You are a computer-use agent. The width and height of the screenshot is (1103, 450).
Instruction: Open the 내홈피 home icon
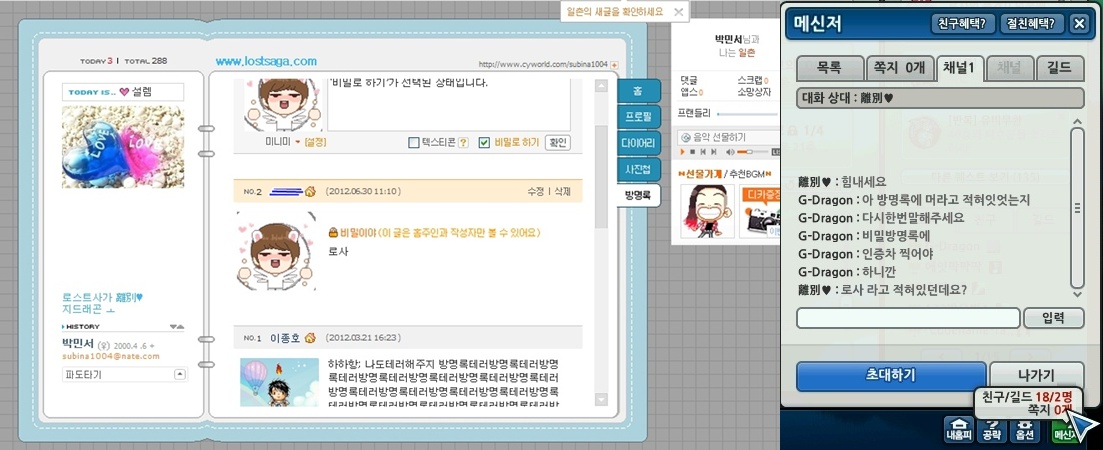pos(958,429)
